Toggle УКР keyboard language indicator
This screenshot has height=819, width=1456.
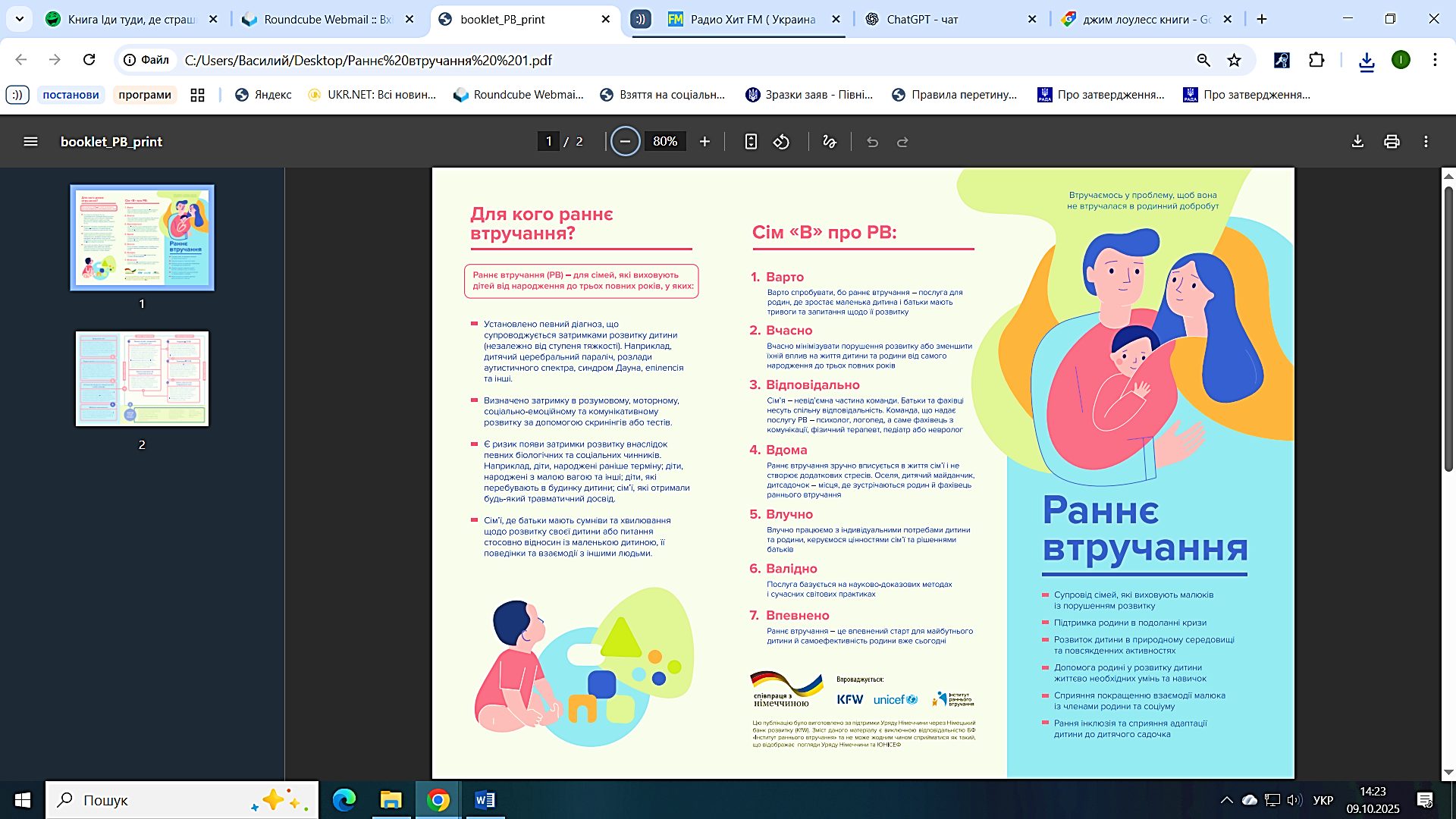[x=1323, y=800]
